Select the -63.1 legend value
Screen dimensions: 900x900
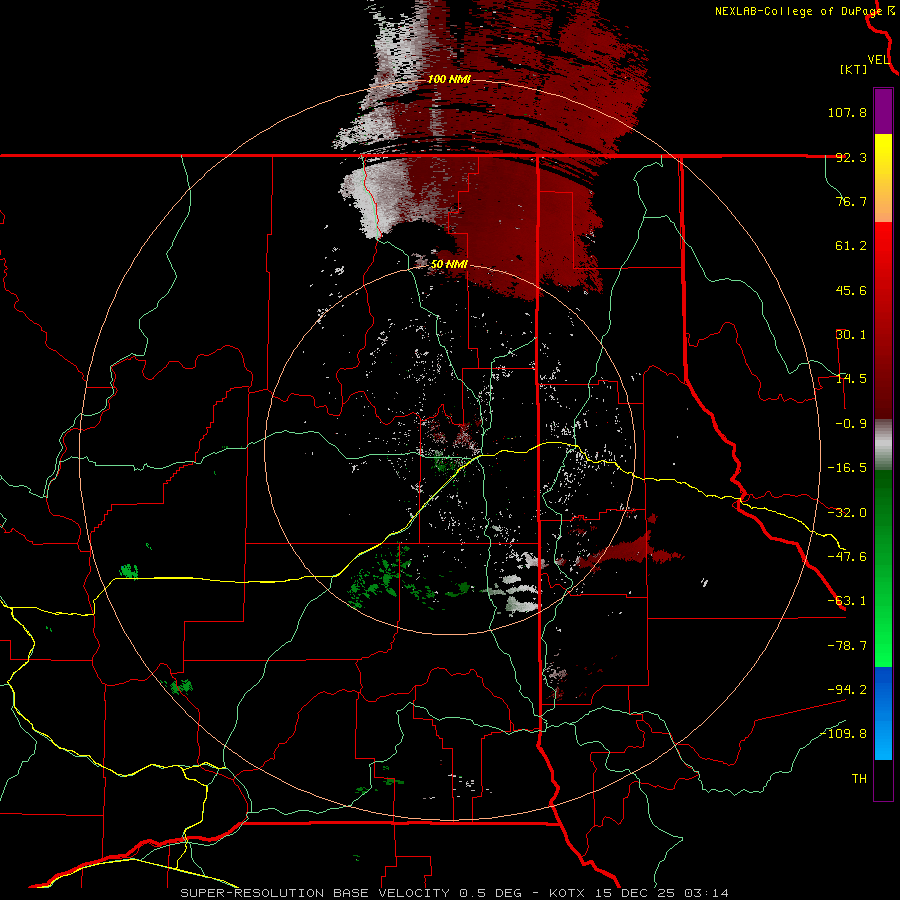[847, 601]
